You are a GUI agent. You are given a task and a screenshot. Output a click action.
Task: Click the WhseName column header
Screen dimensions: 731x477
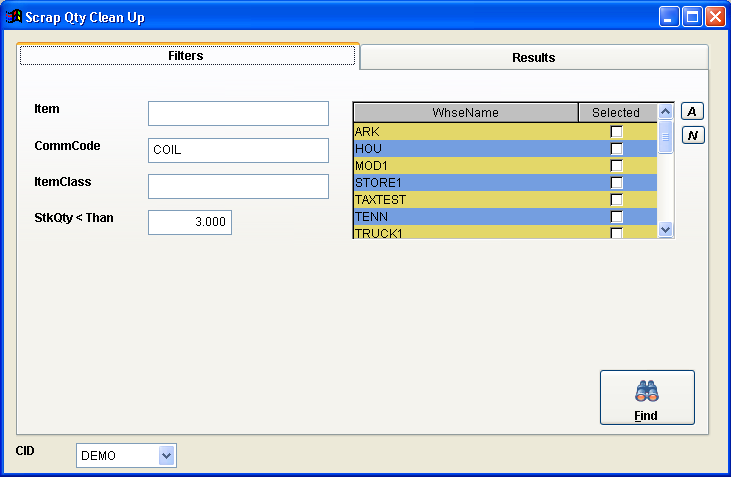(465, 113)
